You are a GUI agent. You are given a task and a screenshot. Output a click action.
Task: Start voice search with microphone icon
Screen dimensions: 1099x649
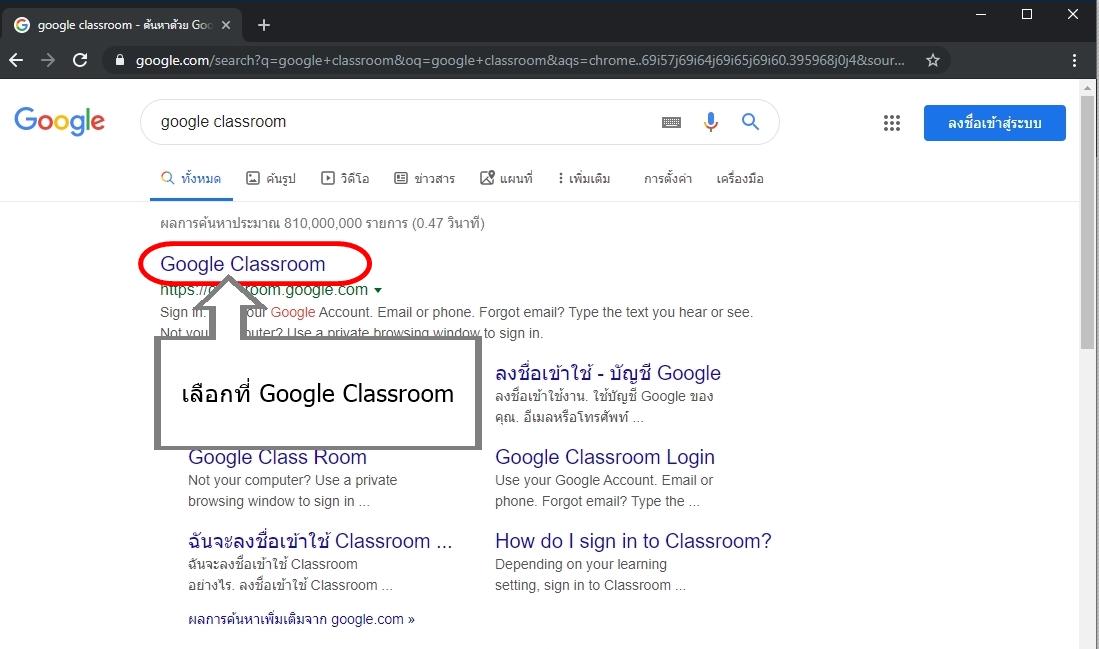coord(710,122)
